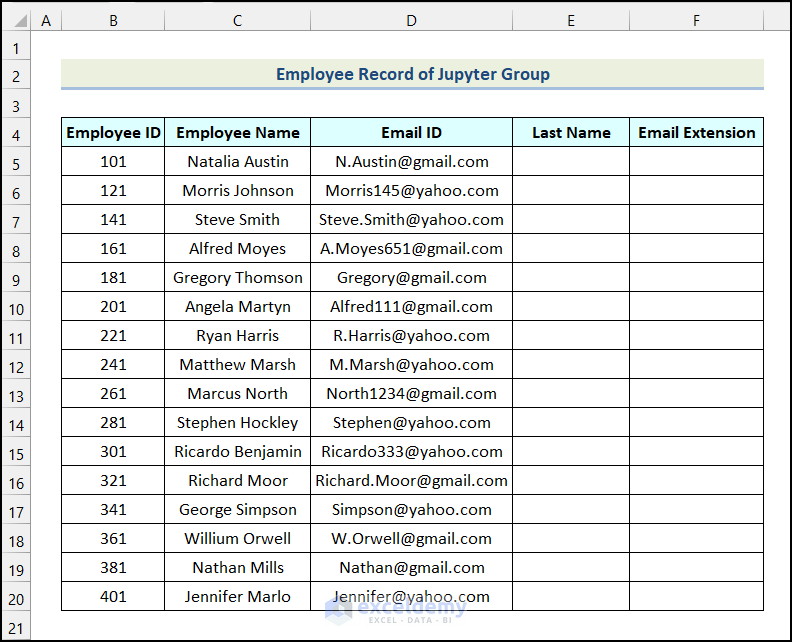Select the Nathan@gmail.com email cell

(x=412, y=567)
